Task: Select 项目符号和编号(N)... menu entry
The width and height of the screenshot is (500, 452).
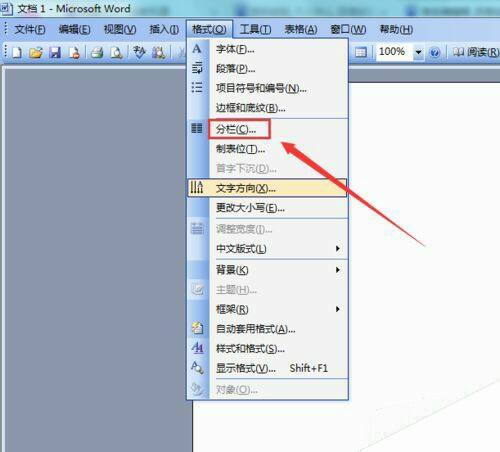Action: [267, 88]
